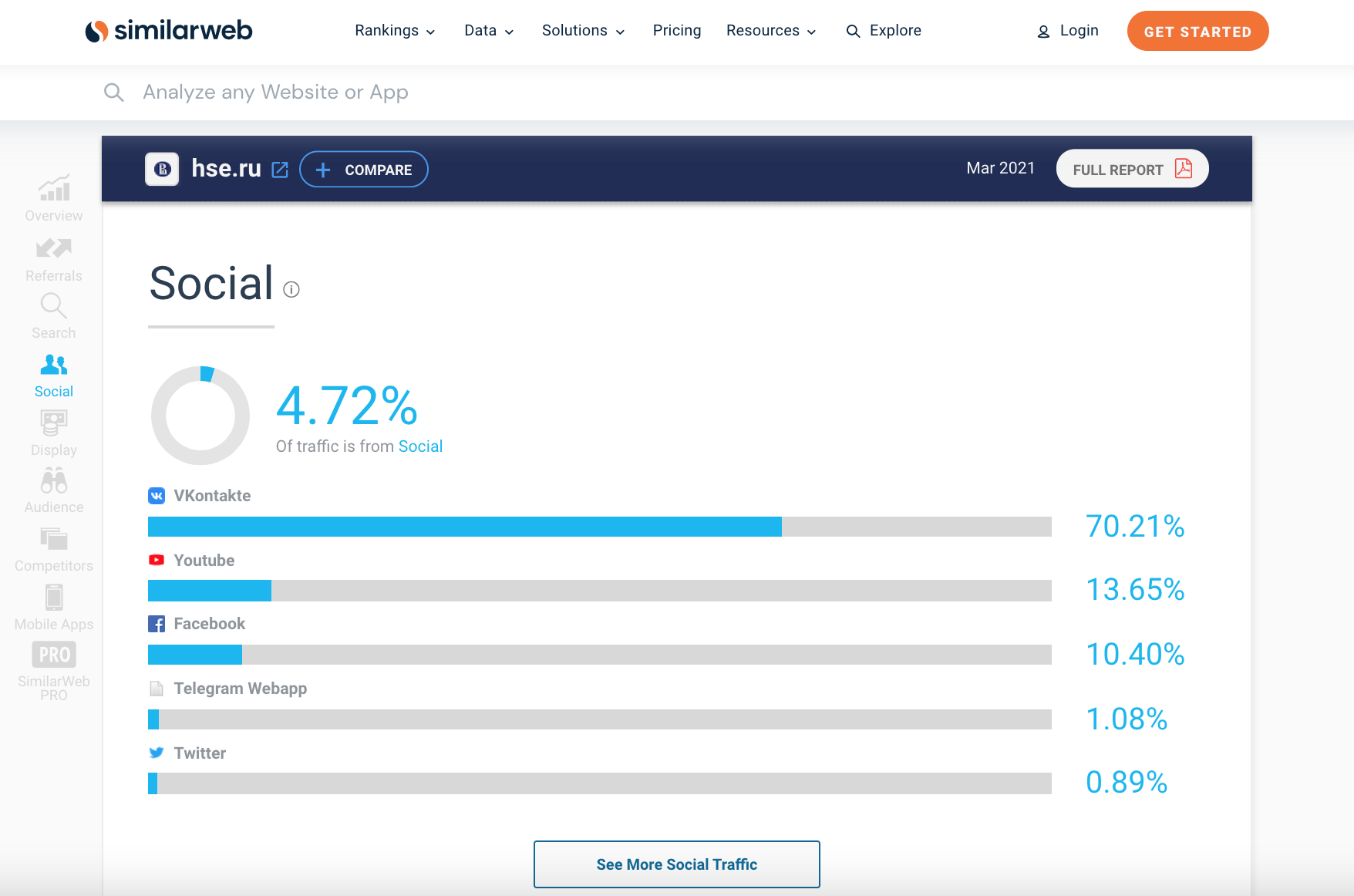Click the Twitter bird icon
This screenshot has height=896, width=1354.
coord(157,753)
